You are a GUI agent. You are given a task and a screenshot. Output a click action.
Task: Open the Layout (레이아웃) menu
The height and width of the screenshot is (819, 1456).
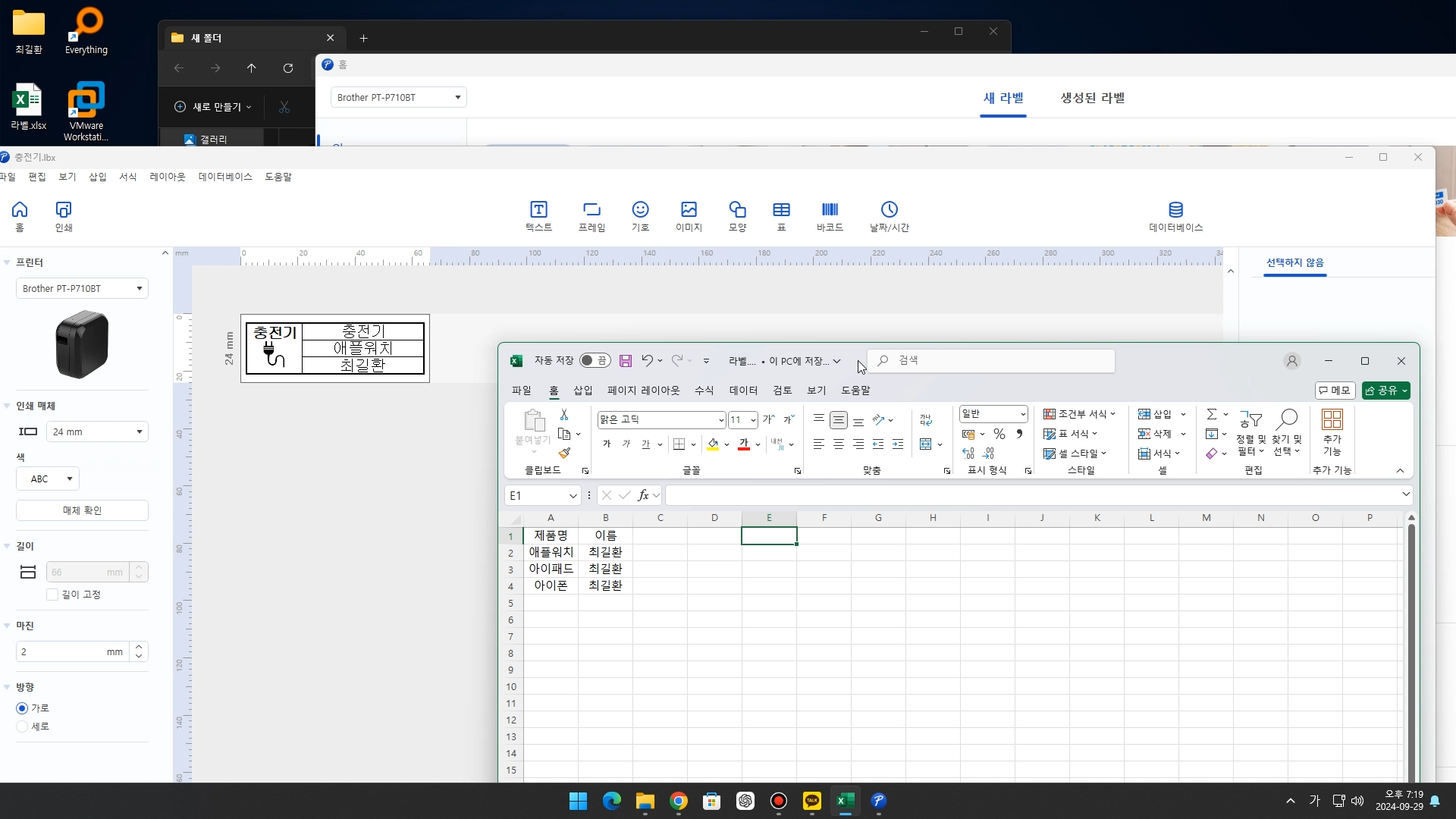[x=167, y=177]
